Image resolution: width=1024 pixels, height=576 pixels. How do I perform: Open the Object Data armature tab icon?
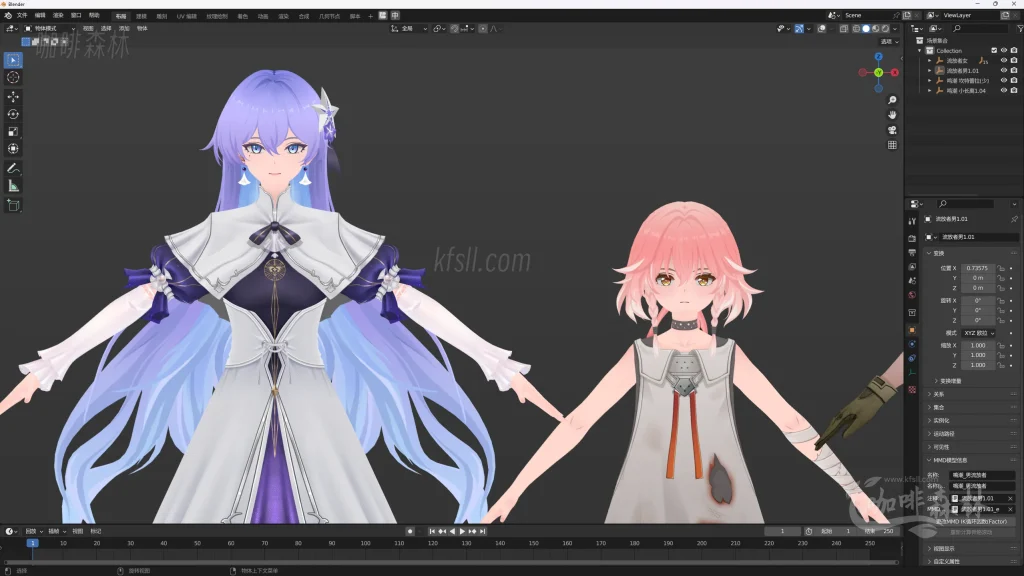912,373
